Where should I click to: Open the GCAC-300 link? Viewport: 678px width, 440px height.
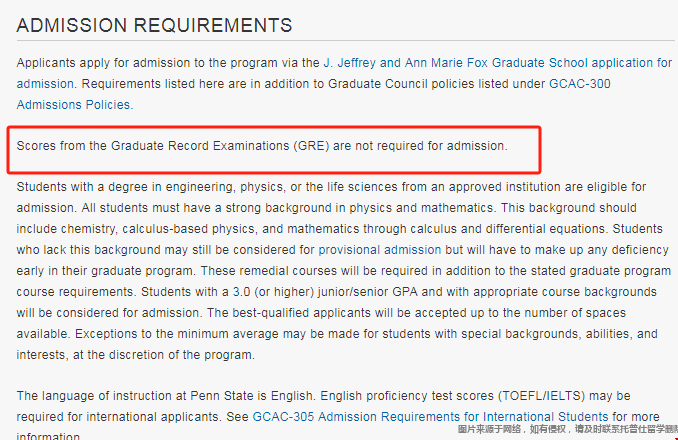point(579,84)
